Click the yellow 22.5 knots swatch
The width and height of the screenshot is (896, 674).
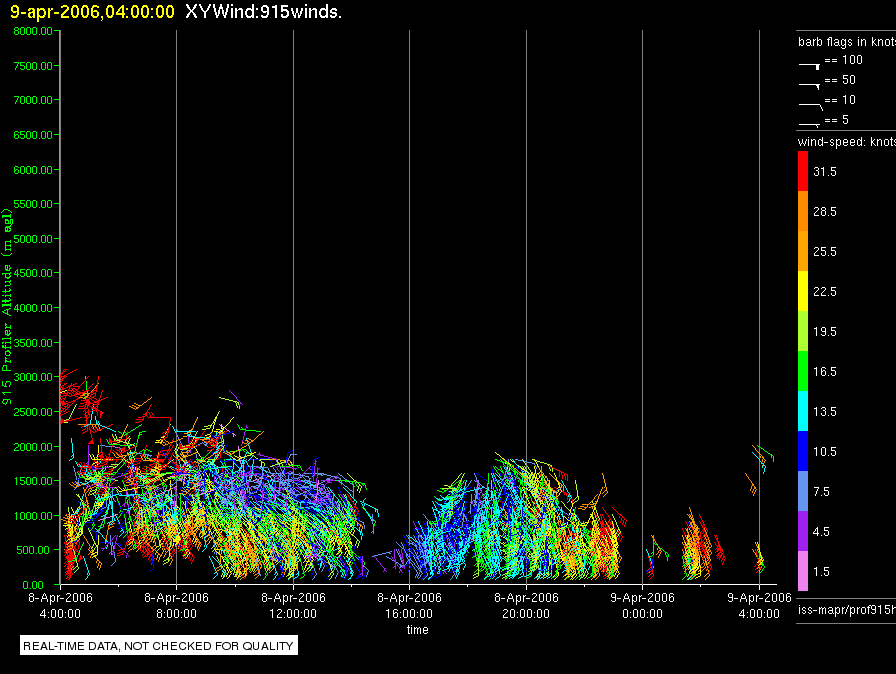click(803, 291)
